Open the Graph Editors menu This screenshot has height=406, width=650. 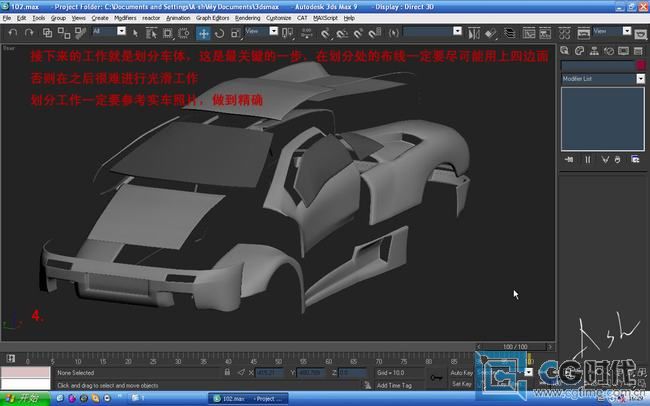(212, 18)
